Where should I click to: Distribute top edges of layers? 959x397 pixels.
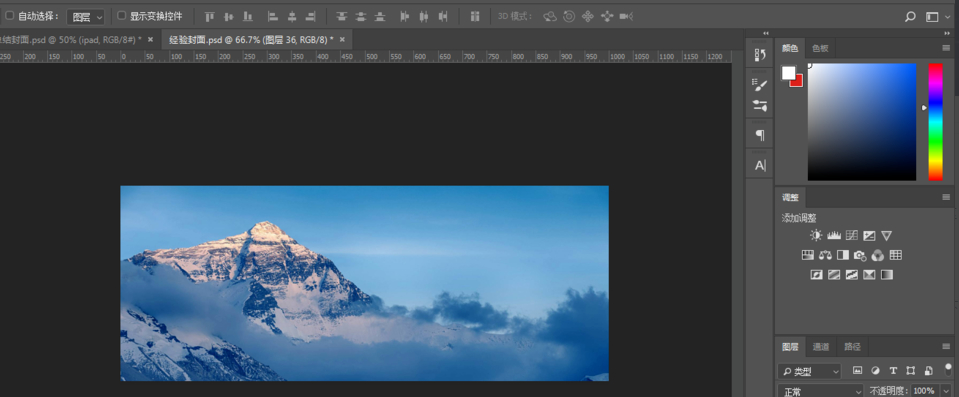click(341, 17)
